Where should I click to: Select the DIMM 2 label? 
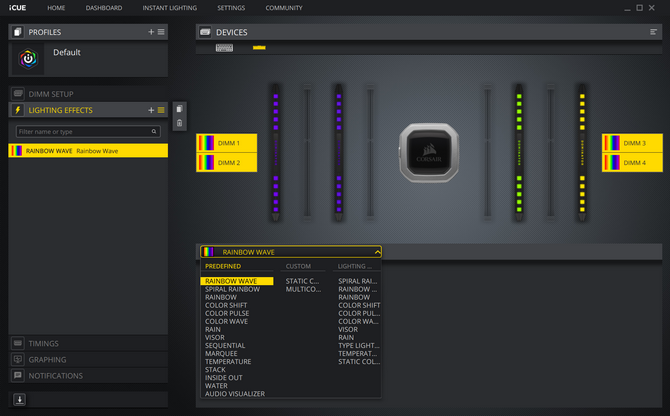point(226,163)
